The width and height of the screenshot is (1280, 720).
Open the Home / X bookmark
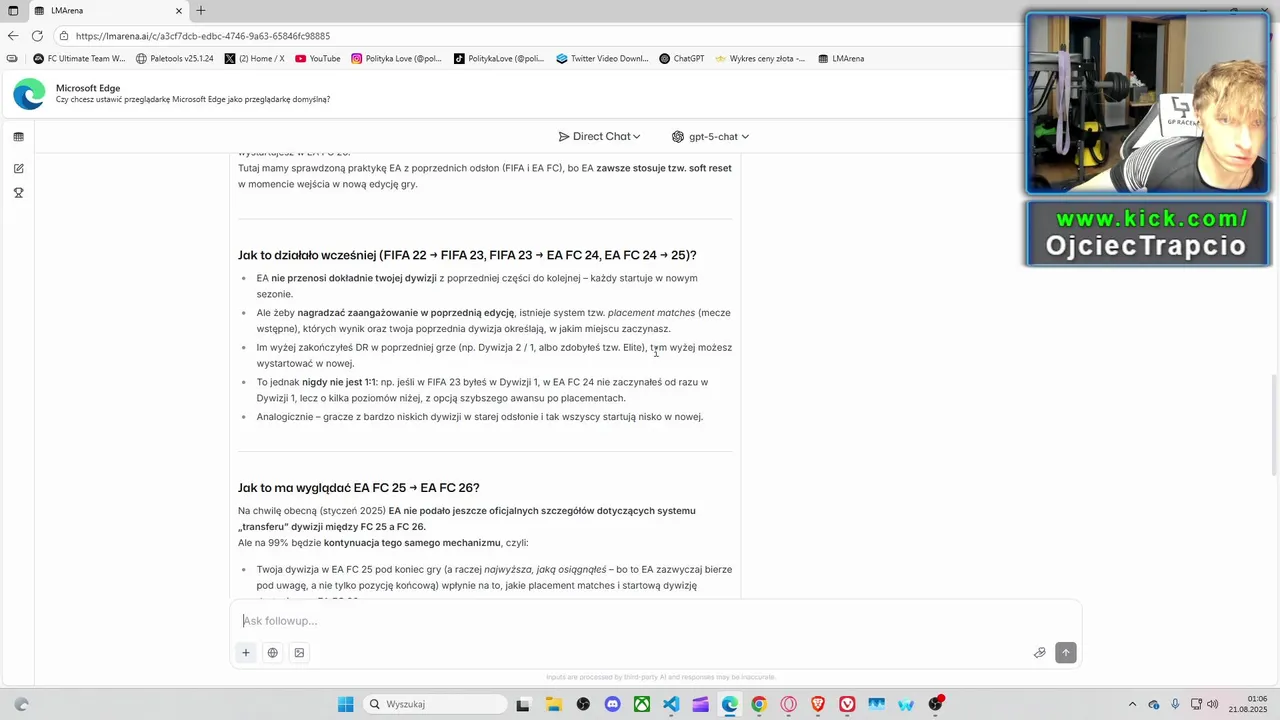(255, 58)
